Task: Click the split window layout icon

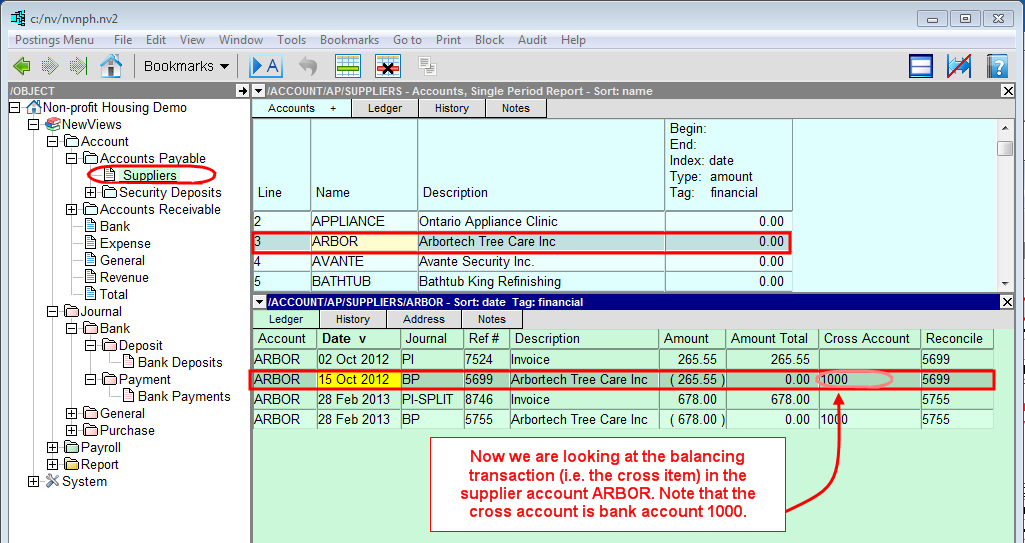Action: tap(921, 66)
